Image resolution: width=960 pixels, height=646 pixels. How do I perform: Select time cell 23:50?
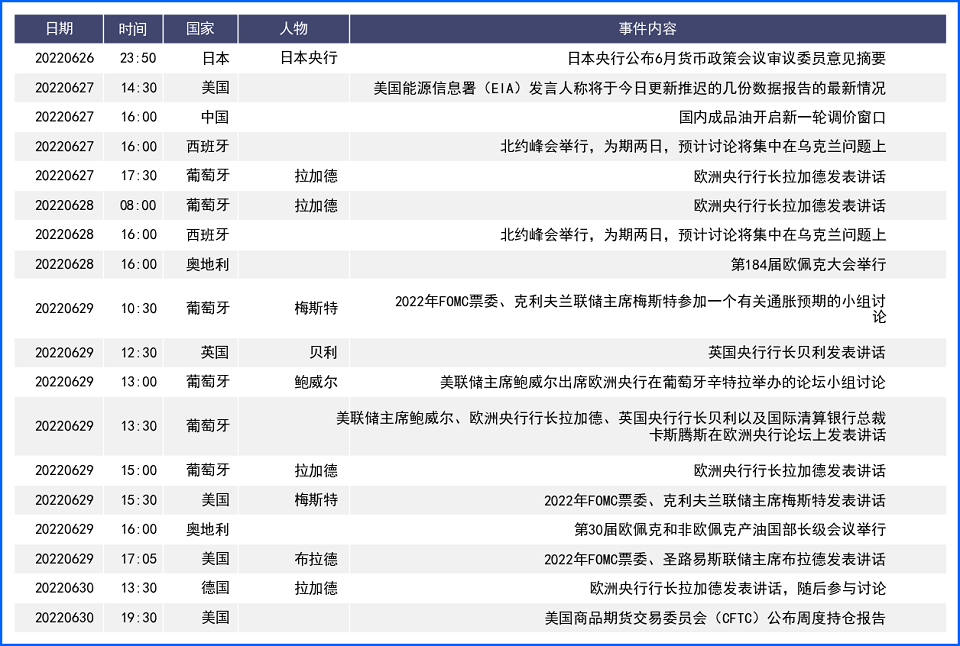point(138,58)
